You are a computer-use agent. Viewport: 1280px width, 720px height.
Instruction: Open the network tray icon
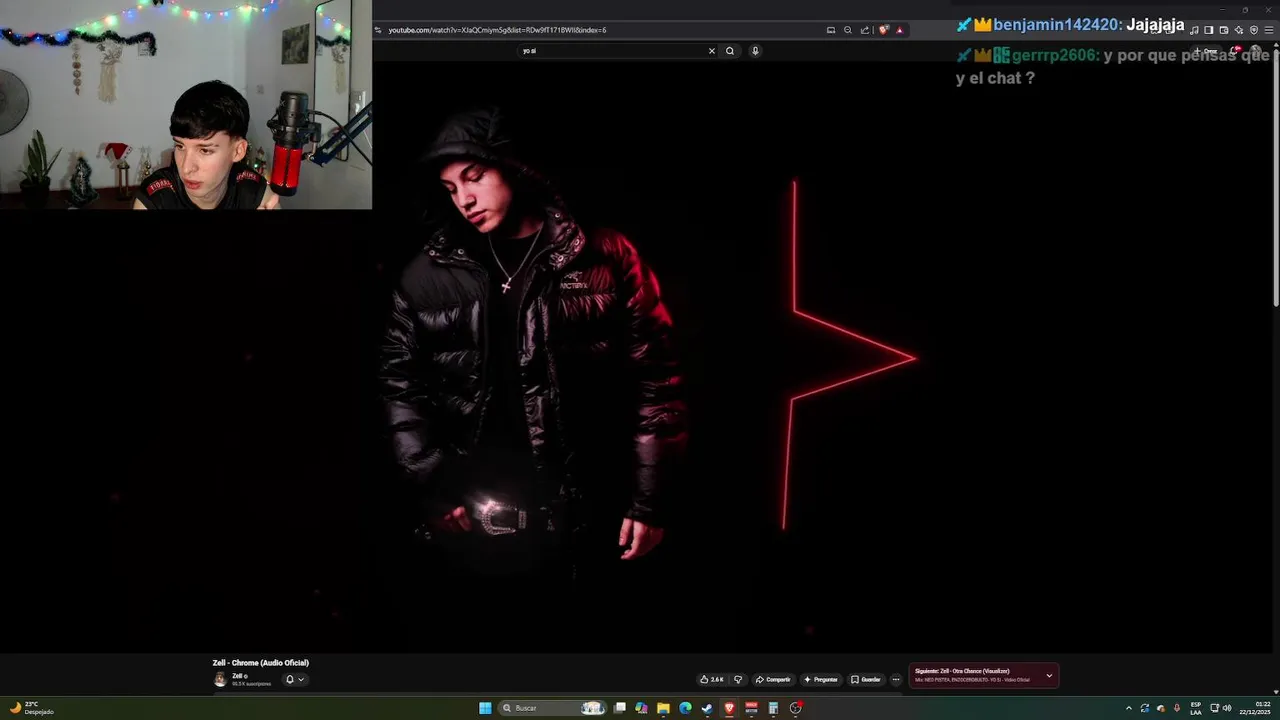coord(1215,708)
